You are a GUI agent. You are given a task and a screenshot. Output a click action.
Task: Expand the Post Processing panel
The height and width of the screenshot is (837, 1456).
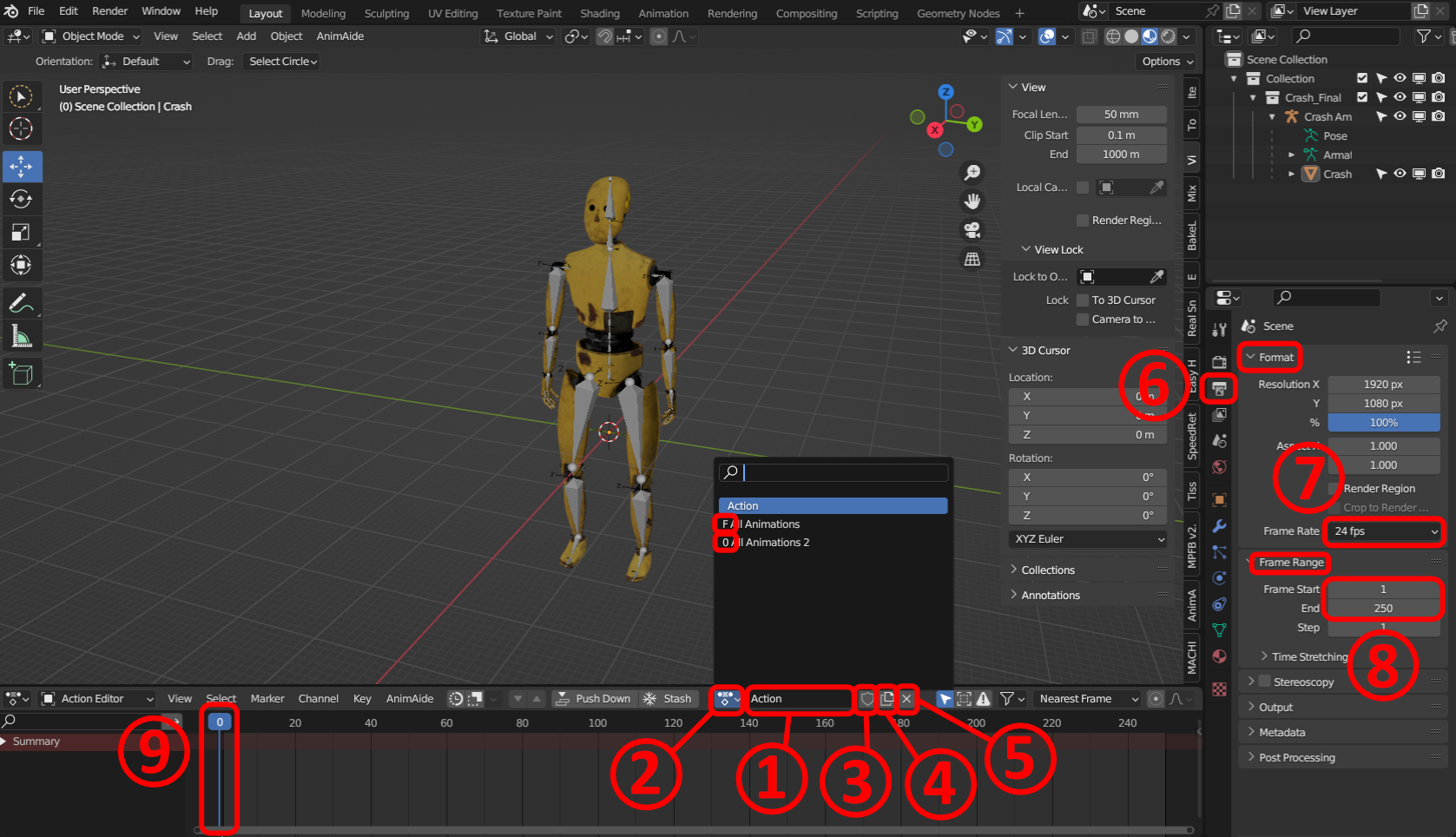click(x=1297, y=758)
